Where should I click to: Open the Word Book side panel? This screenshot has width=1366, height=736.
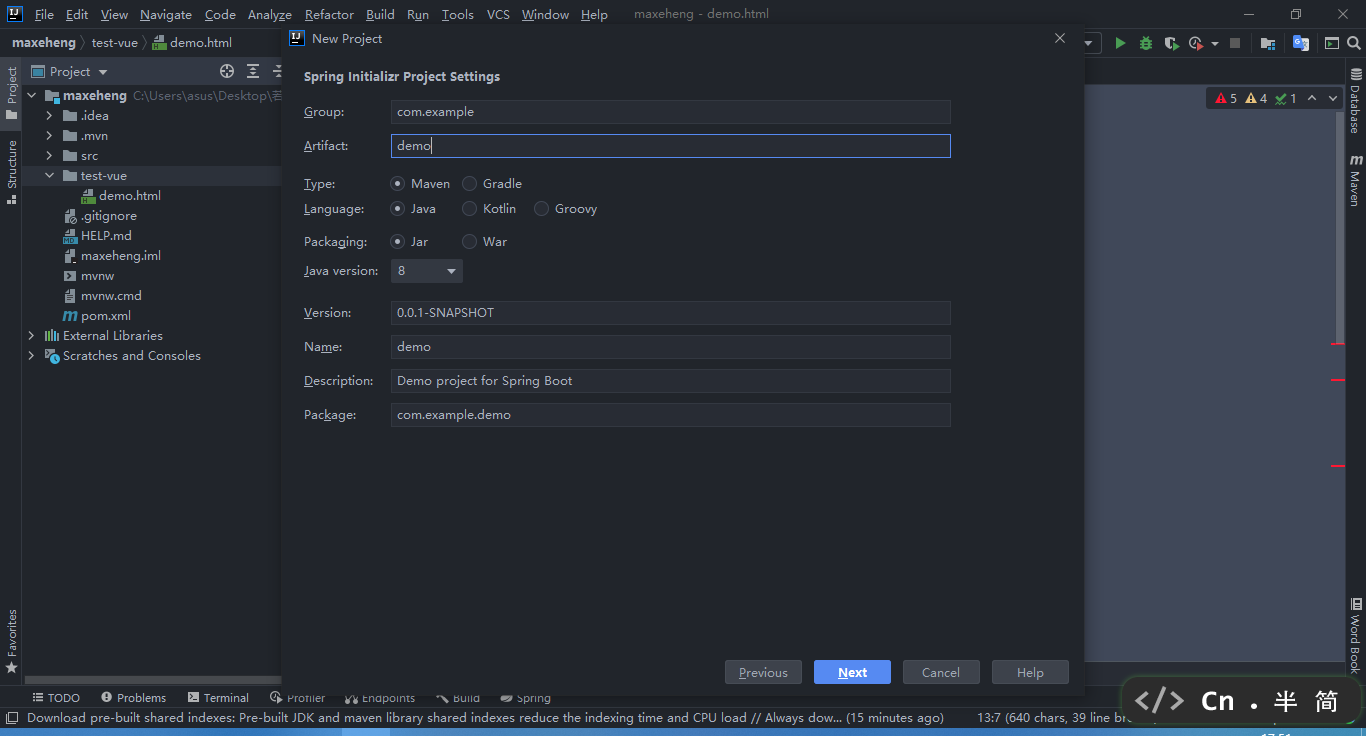1356,636
